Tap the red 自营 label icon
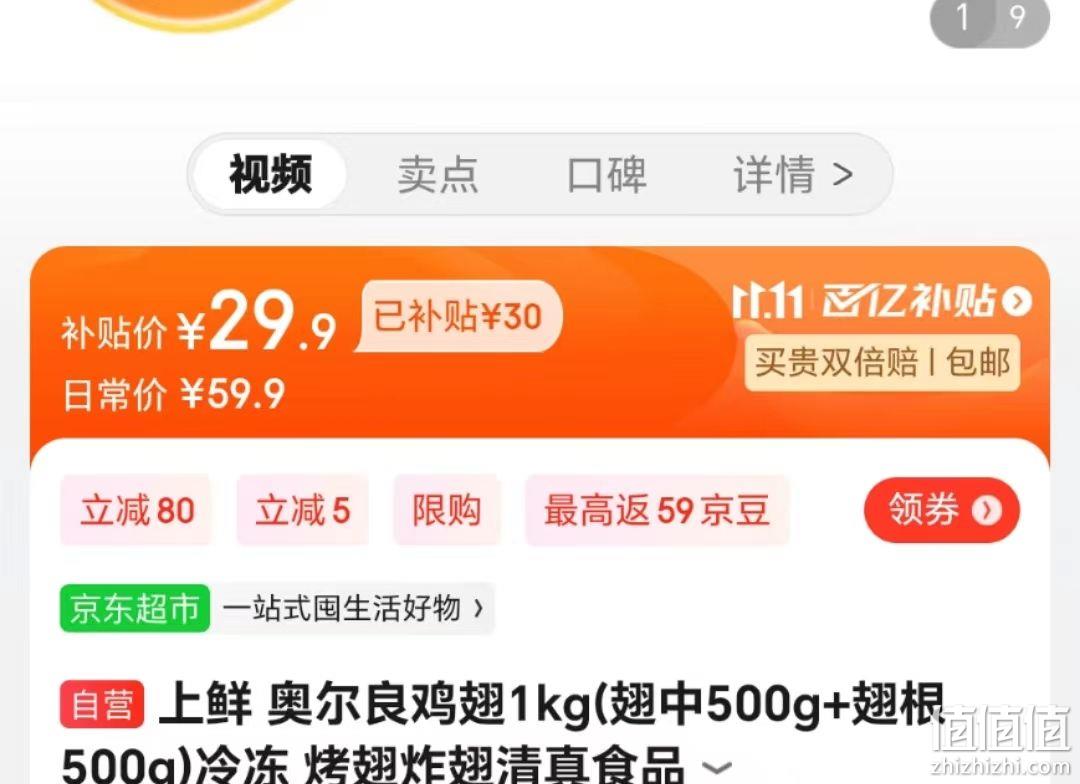The height and width of the screenshot is (784, 1080). [102, 705]
